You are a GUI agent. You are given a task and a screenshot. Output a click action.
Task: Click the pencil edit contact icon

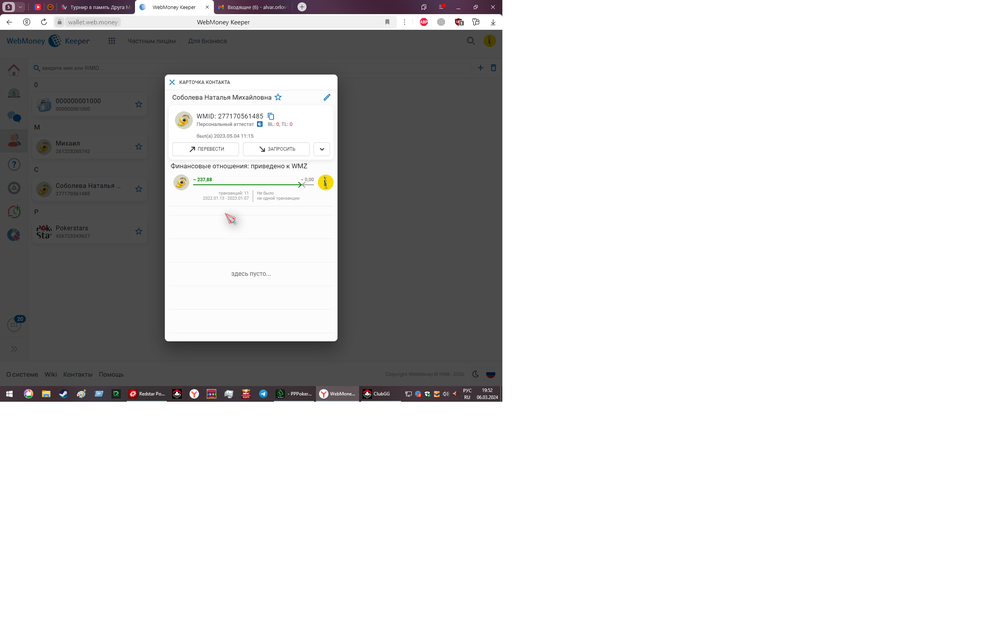(x=327, y=98)
